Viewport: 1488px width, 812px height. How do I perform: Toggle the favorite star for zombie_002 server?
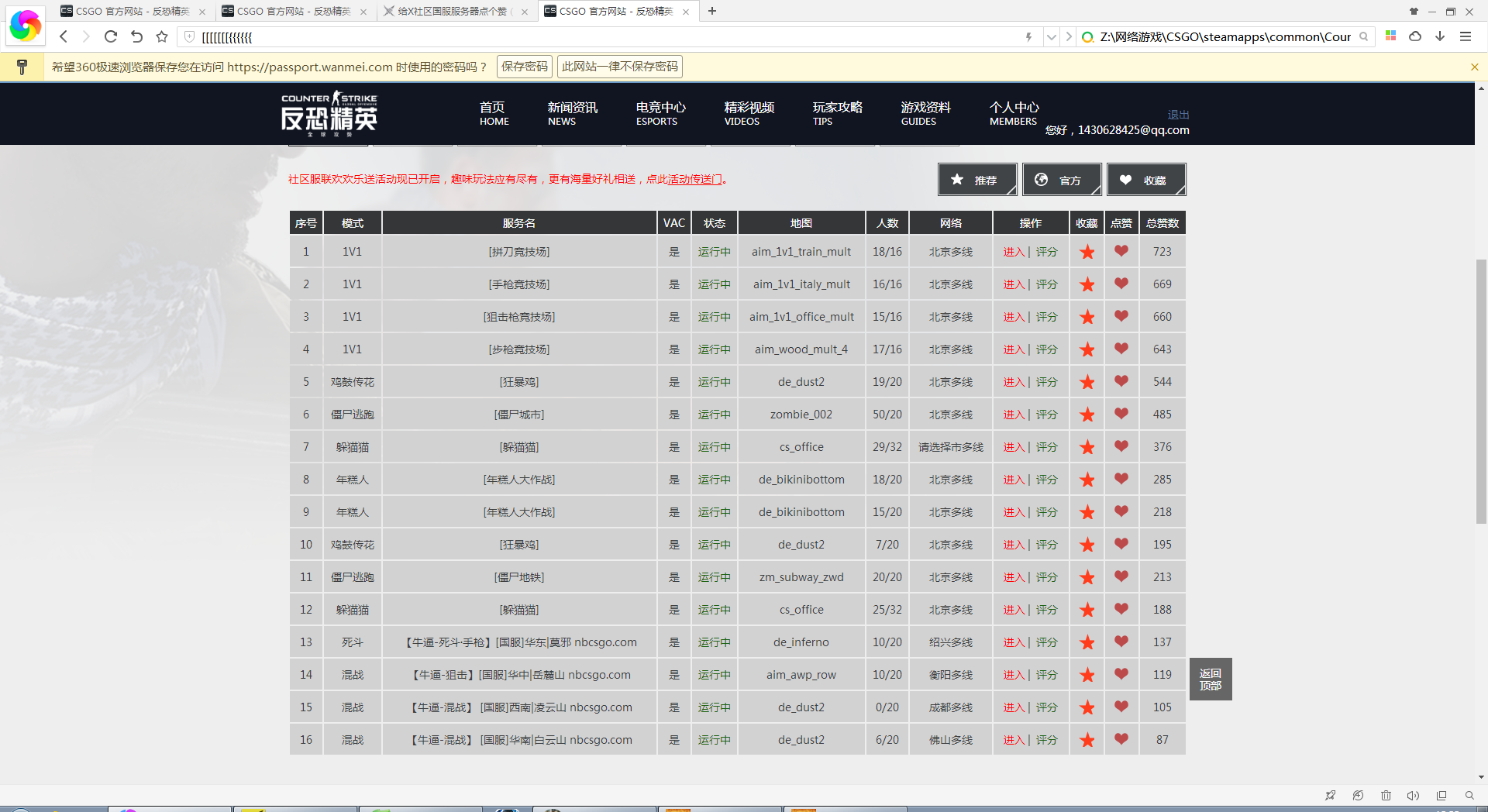click(1087, 414)
